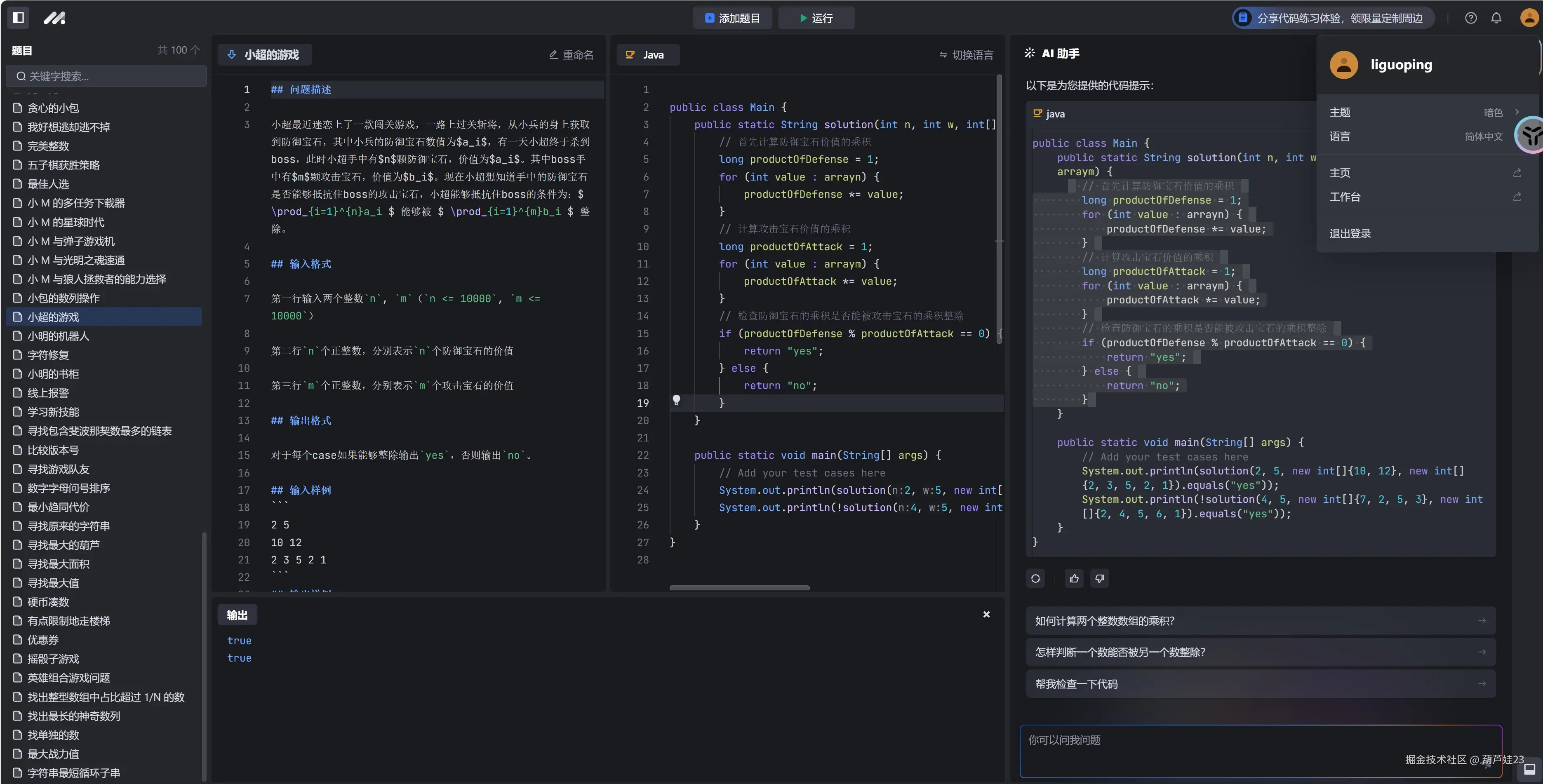Close the output panel

986,615
